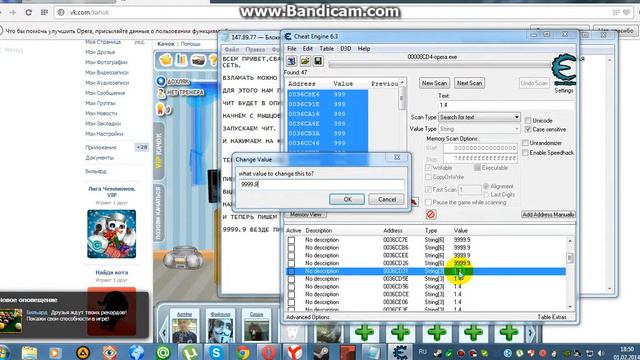Toggle Active box for address 0036CC7E
This screenshot has width=640, height=360.
coord(291,240)
